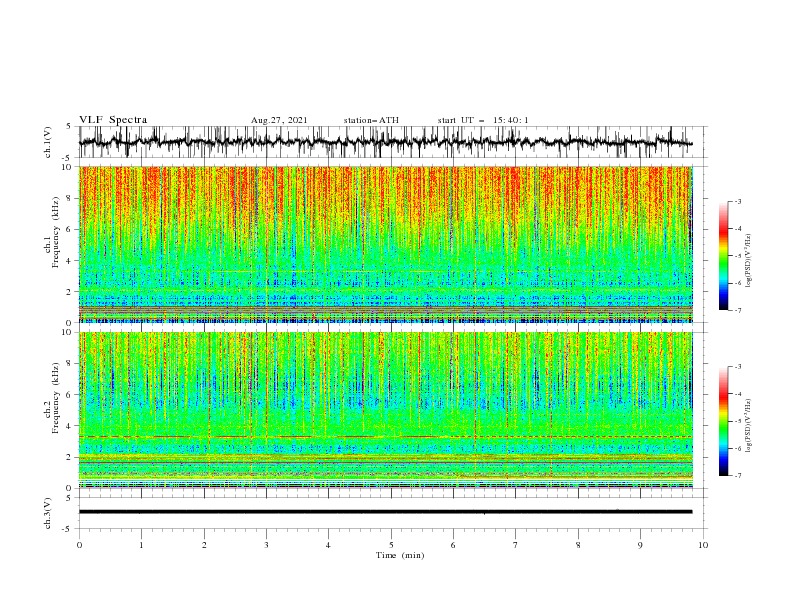The image size is (792, 612).
Task: Click the date label 'Aug.27, 2021'
Action: click(279, 120)
